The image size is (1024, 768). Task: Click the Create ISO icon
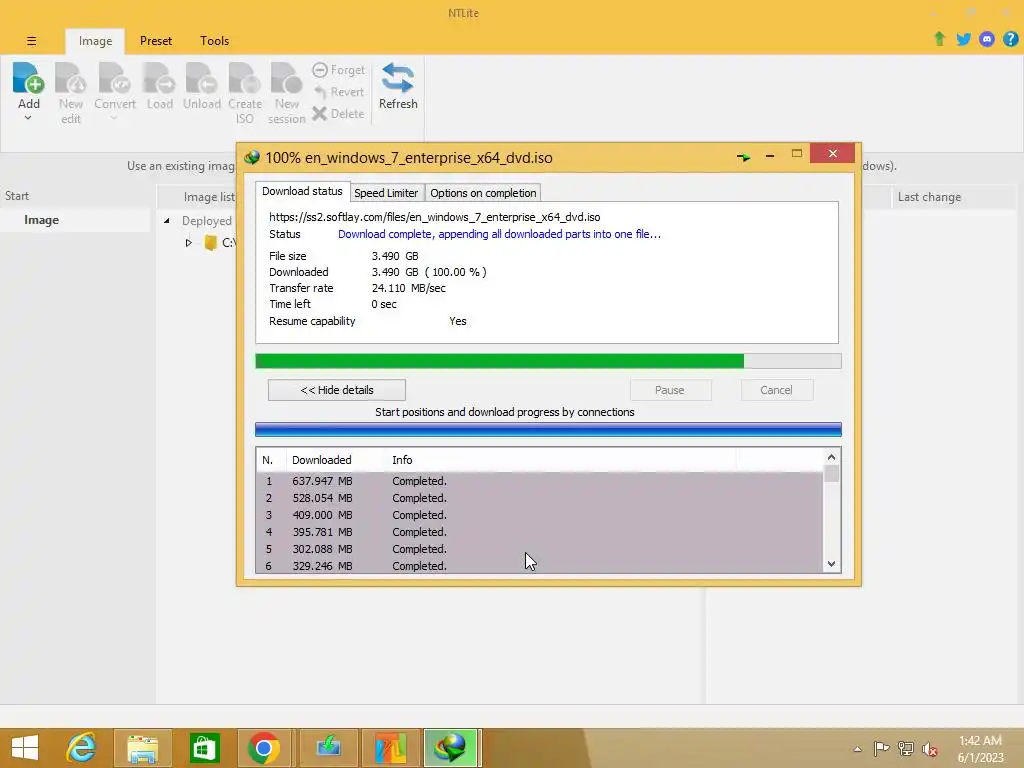pos(245,78)
